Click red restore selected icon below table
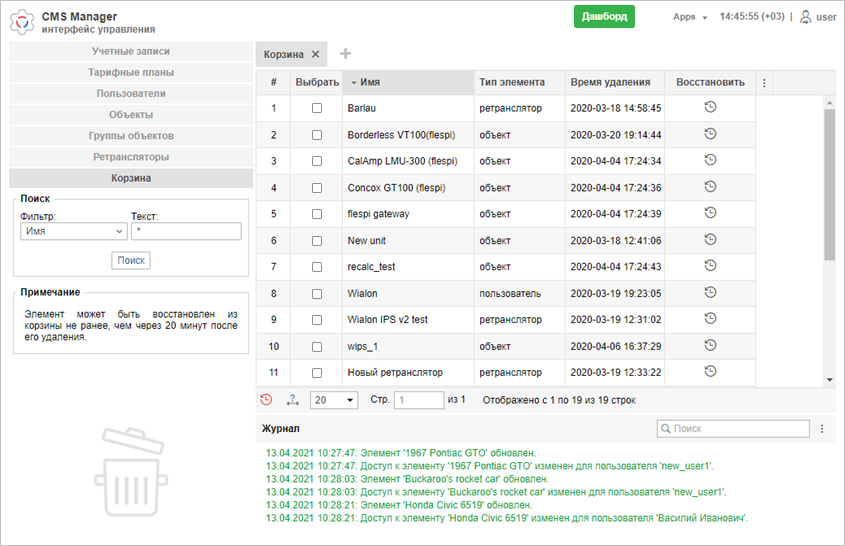845x546 pixels. coord(266,400)
